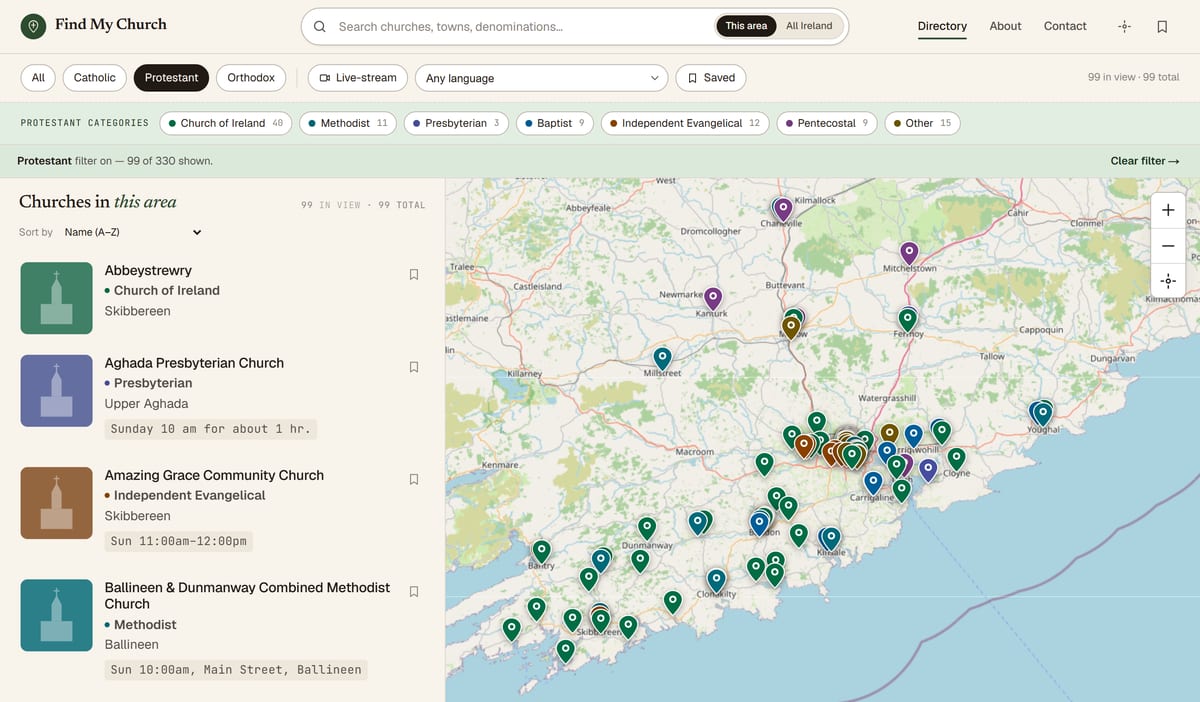Click the green map pin at Carrigaline
Screen dimensions: 1200x702
901,490
